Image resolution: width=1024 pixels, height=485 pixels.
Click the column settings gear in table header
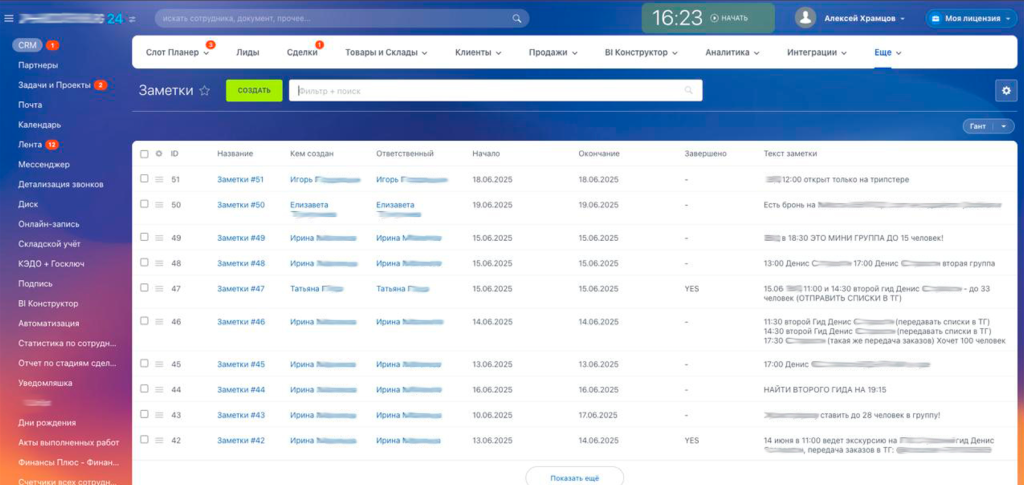click(x=158, y=154)
